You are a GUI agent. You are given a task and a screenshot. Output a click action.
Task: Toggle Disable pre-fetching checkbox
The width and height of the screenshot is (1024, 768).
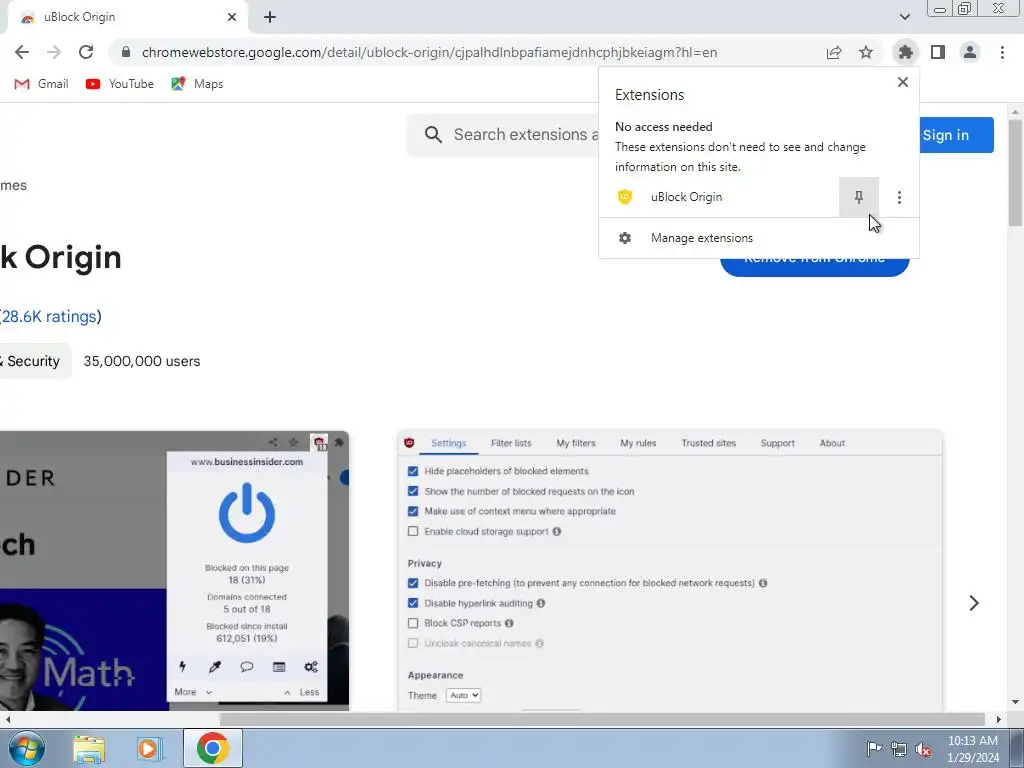[413, 583]
